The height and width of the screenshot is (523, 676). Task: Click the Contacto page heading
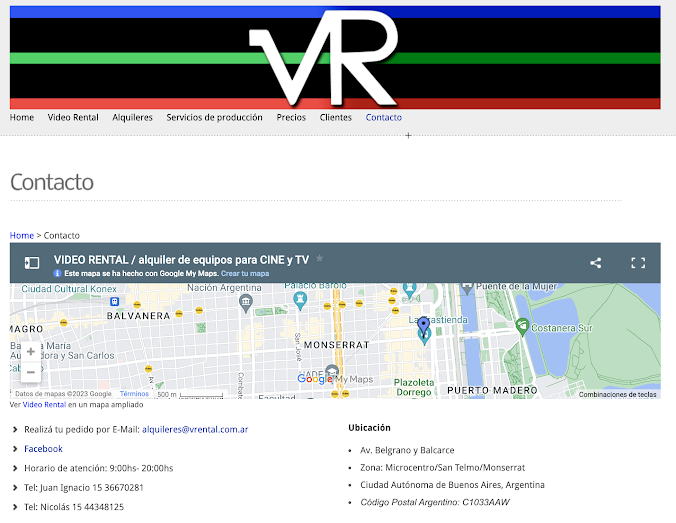click(52, 182)
